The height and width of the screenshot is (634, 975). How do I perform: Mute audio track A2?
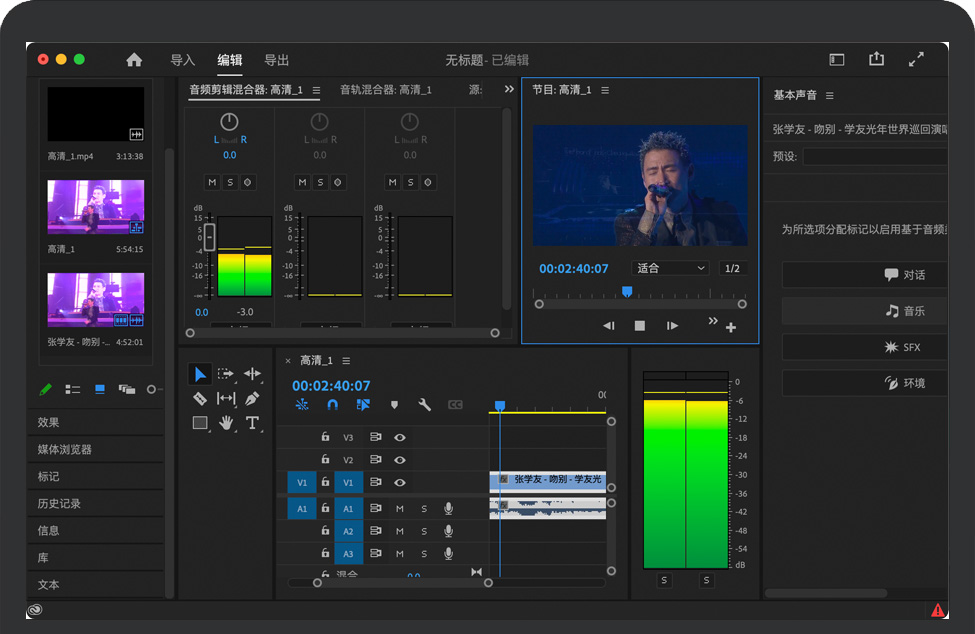[x=400, y=531]
